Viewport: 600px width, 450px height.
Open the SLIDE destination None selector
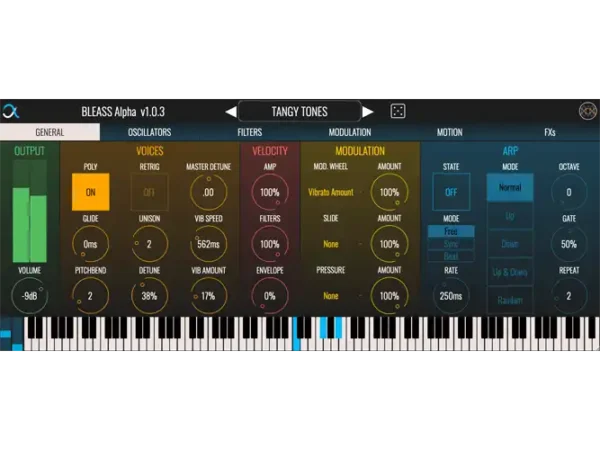331,244
